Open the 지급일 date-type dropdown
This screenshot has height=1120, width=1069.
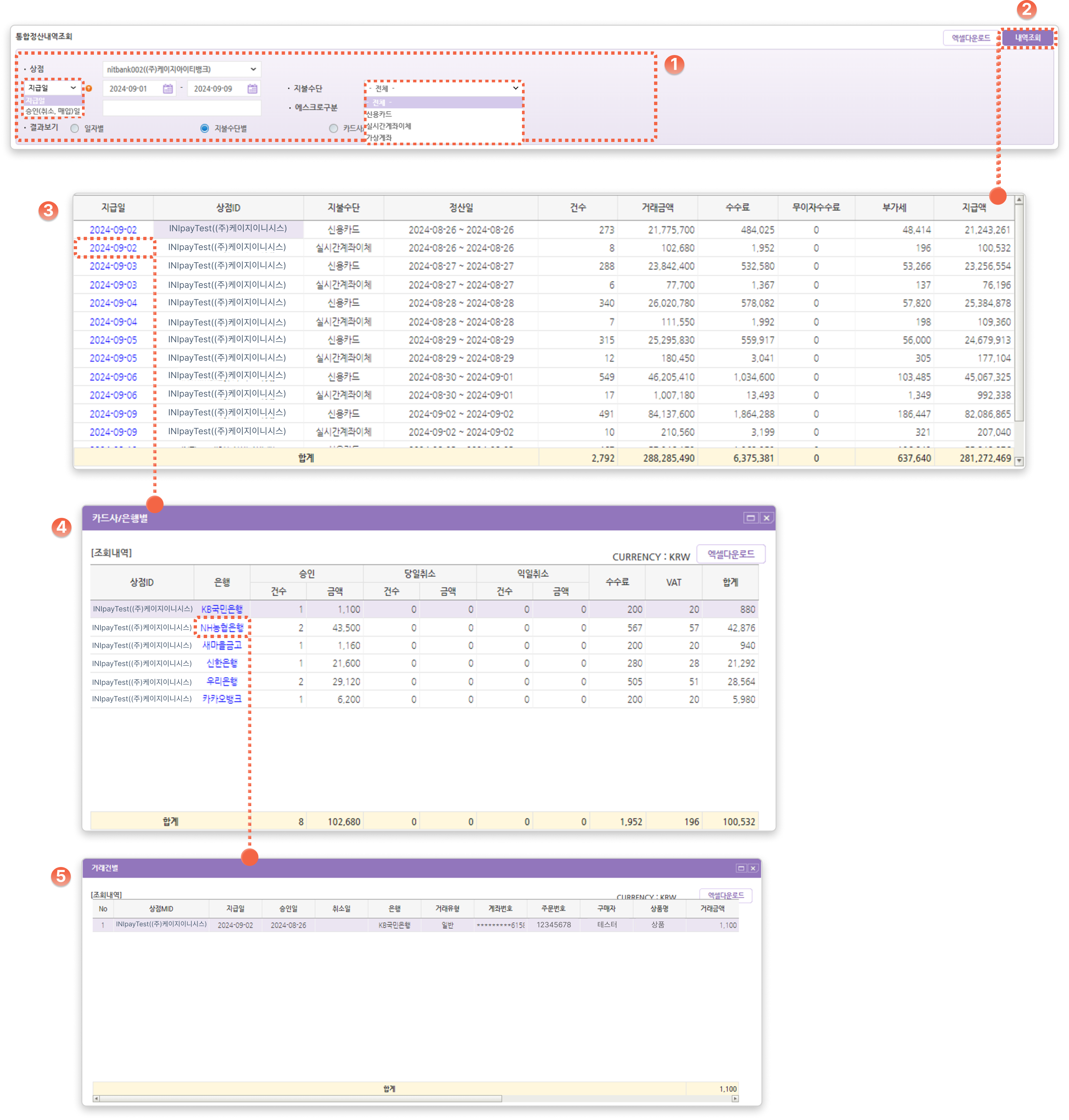pos(52,88)
